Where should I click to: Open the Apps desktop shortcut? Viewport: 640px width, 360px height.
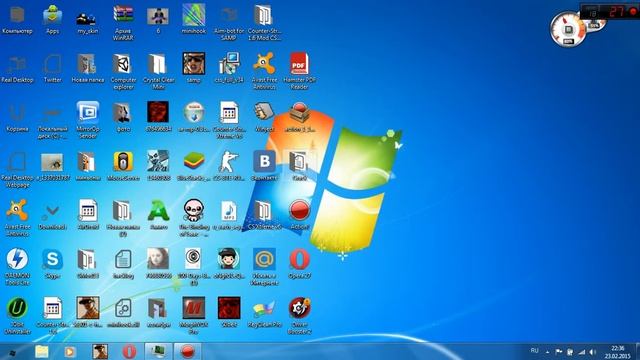[x=52, y=20]
